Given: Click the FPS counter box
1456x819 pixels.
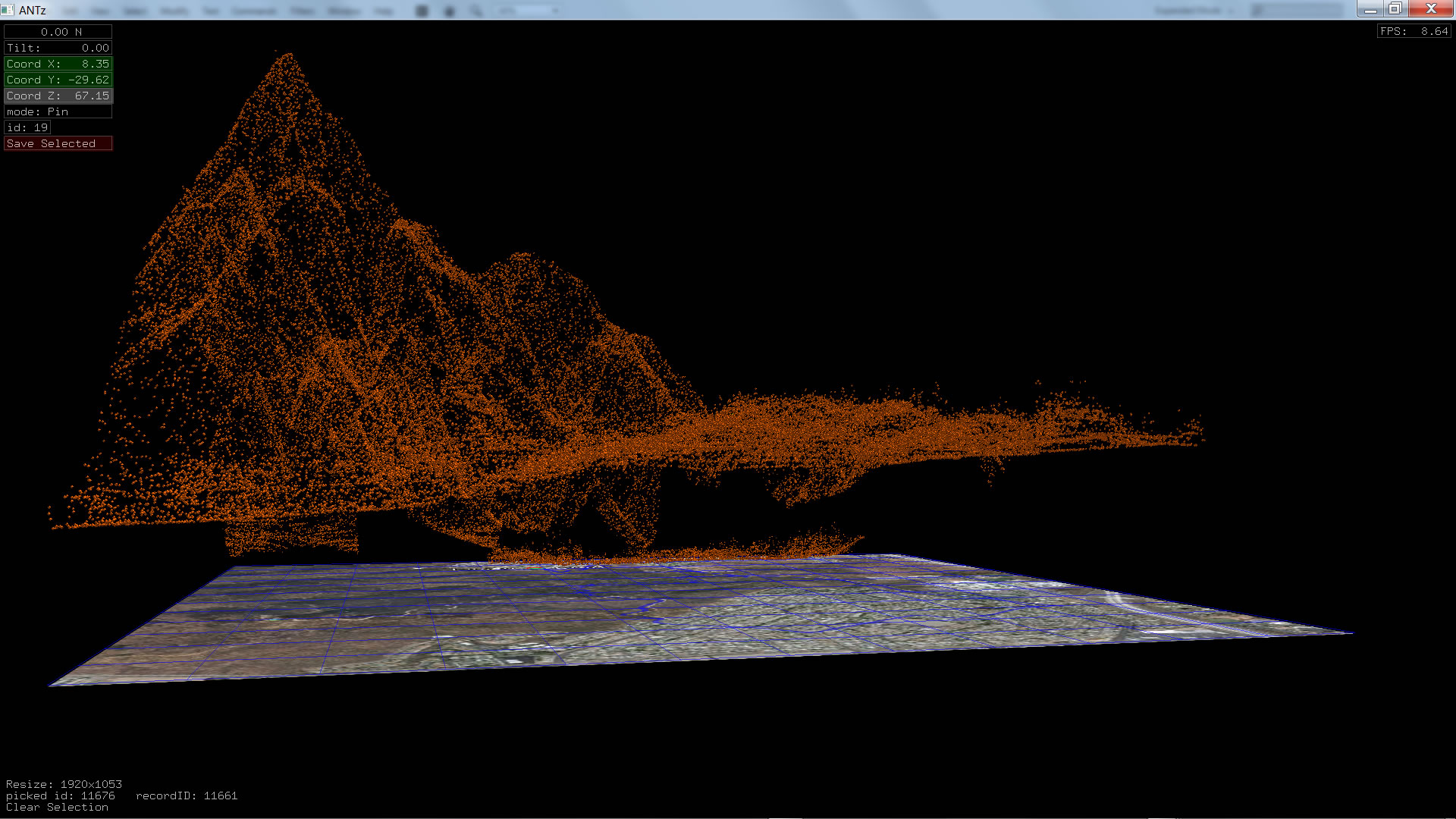Looking at the screenshot, I should 1414,31.
